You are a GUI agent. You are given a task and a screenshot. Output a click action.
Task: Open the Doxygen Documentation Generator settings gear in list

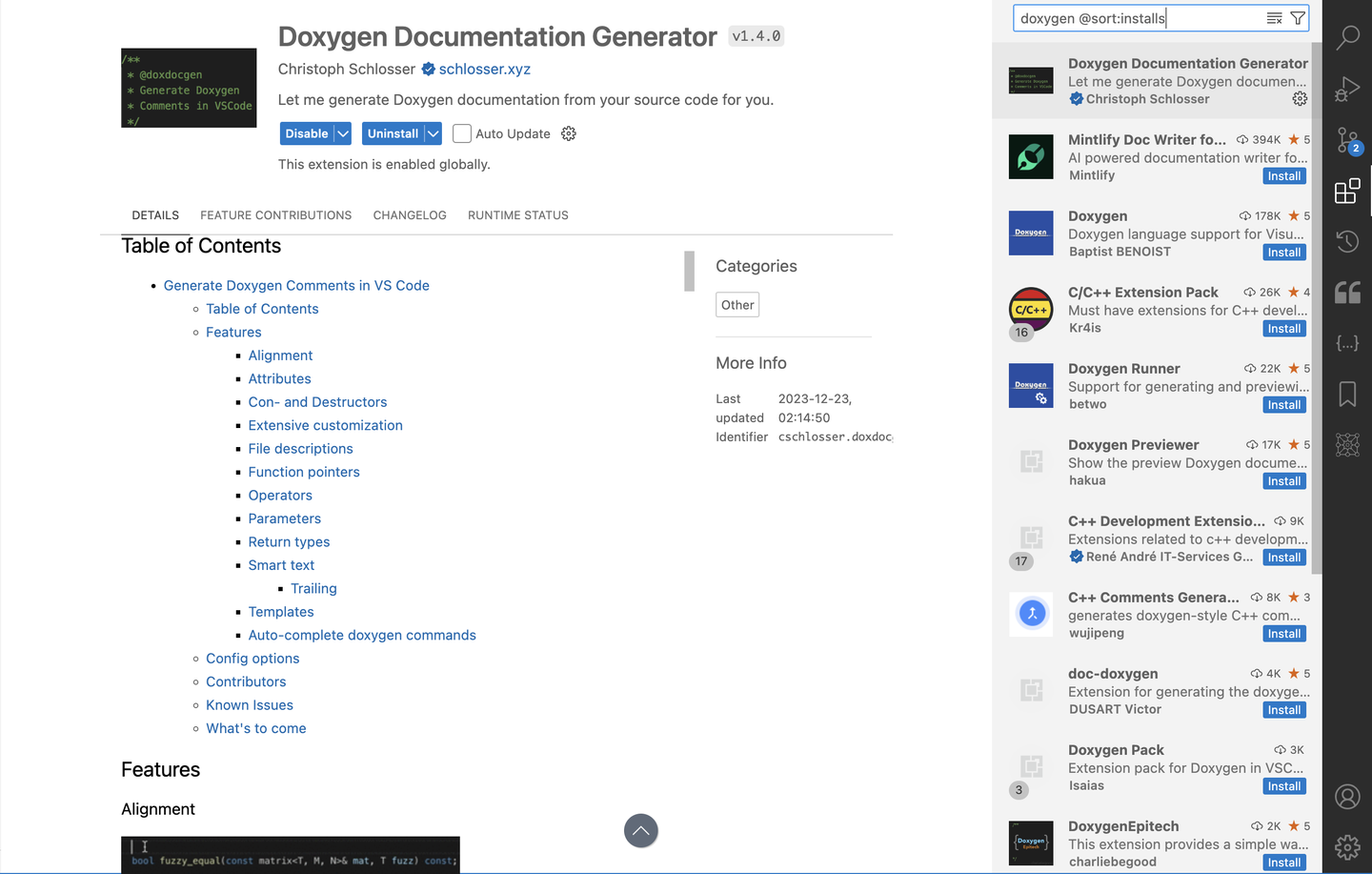[1300, 98]
